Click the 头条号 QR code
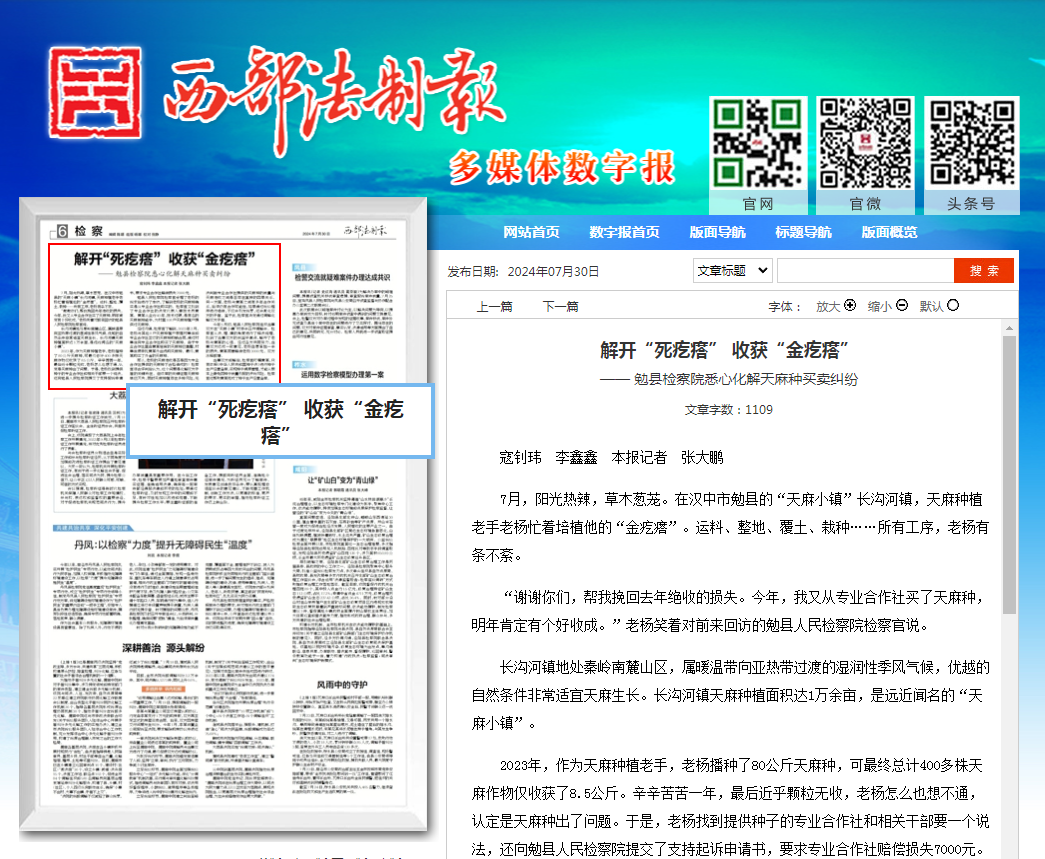The width and height of the screenshot is (1045, 859). [972, 143]
